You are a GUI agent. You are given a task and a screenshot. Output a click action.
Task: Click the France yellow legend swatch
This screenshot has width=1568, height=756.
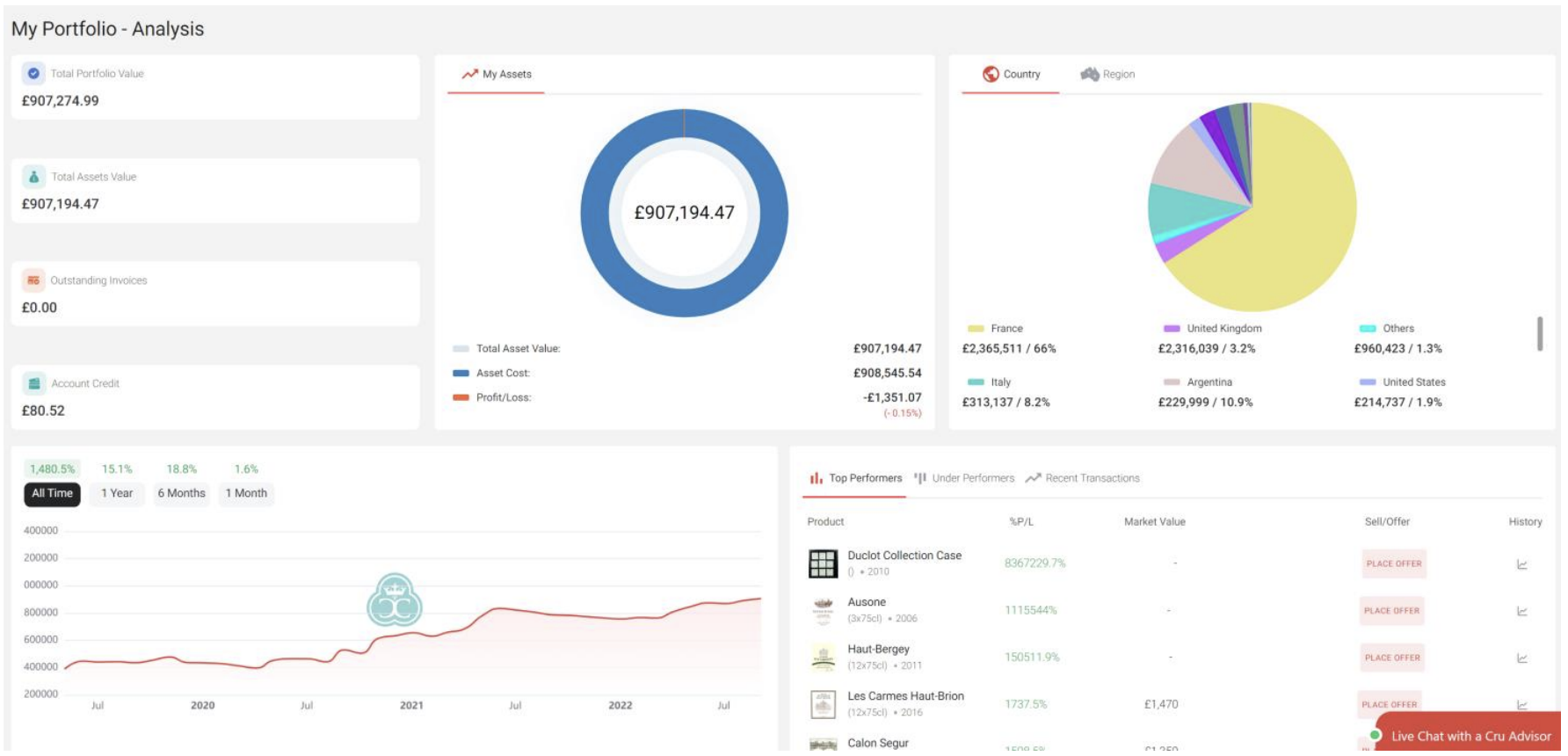click(976, 329)
